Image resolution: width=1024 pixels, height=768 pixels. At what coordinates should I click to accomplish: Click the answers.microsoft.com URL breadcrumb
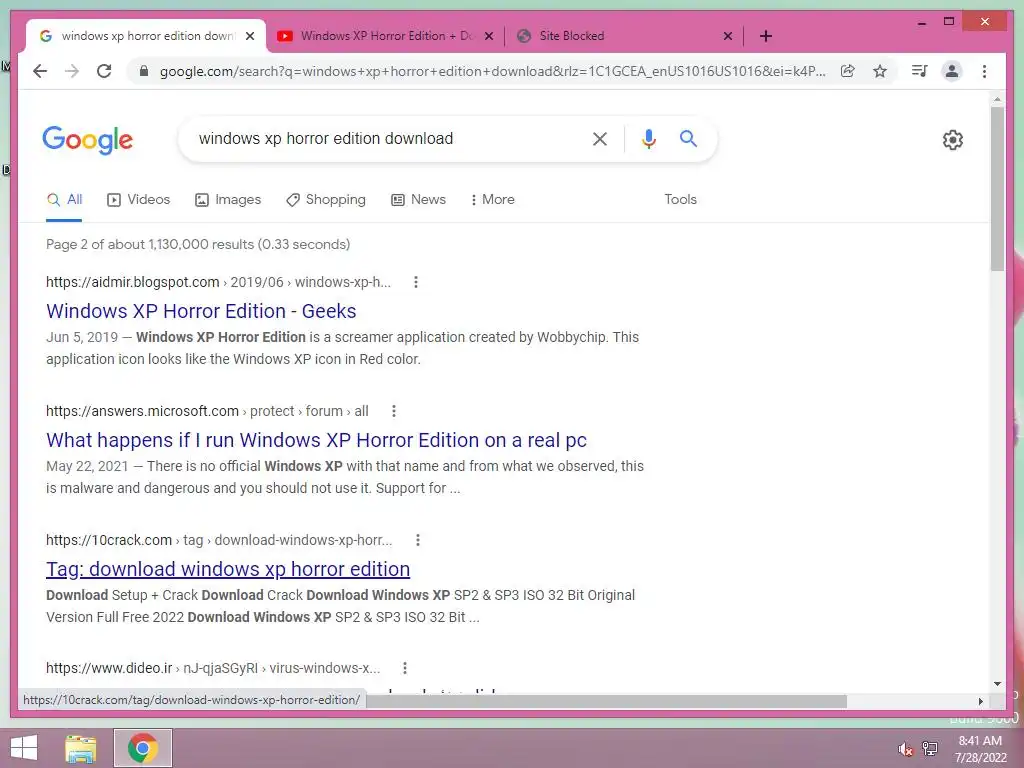pyautogui.click(x=207, y=411)
